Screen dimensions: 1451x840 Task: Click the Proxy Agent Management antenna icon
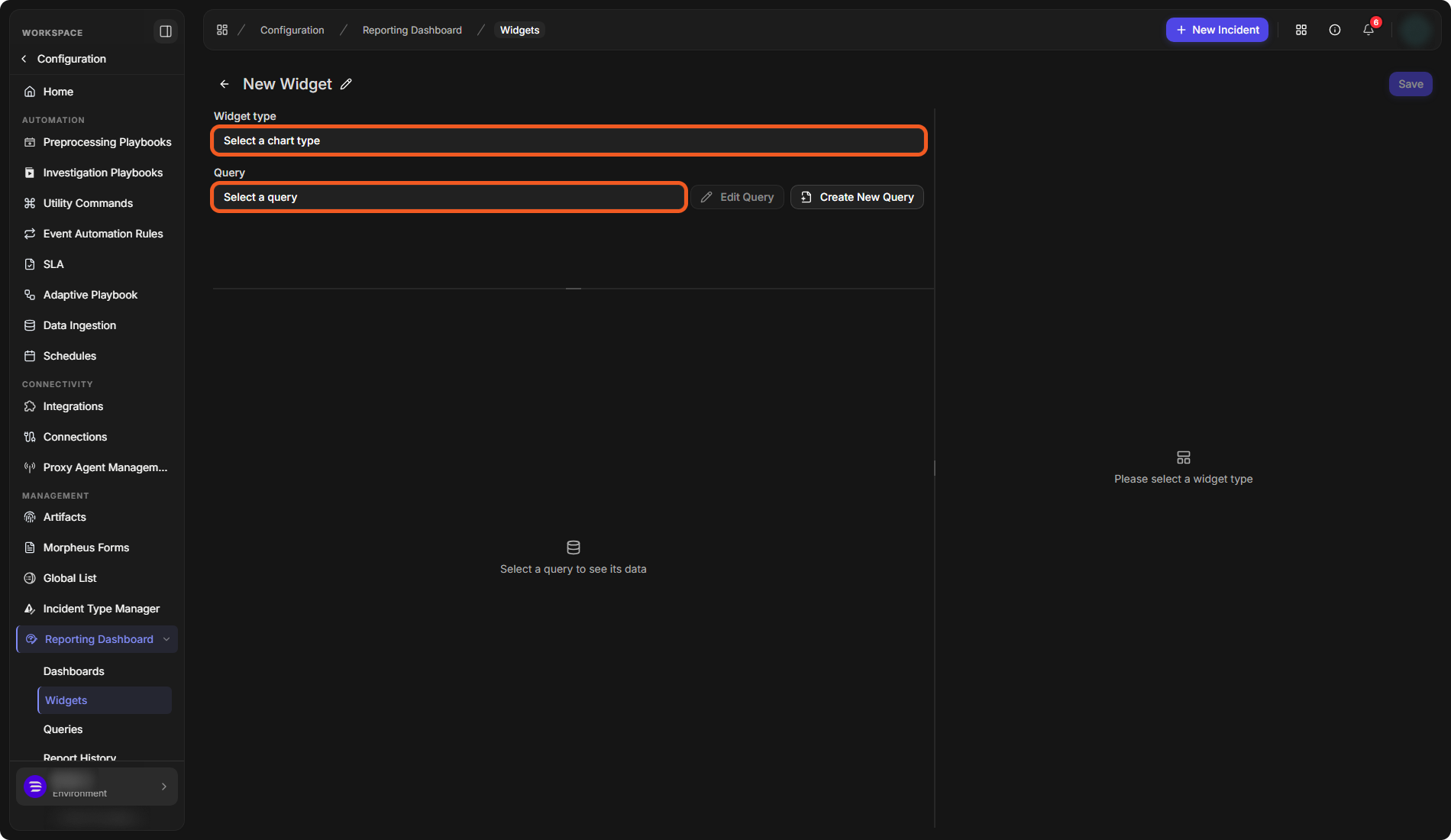coord(30,467)
